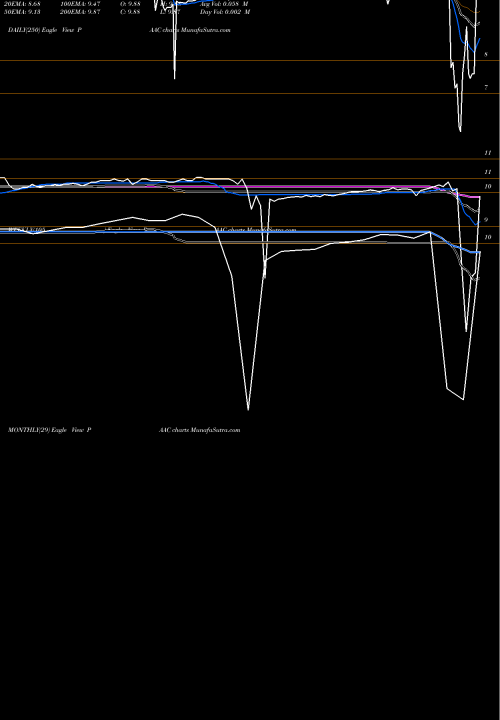Select the Avg Vol: 0.058 M reading

224,4
